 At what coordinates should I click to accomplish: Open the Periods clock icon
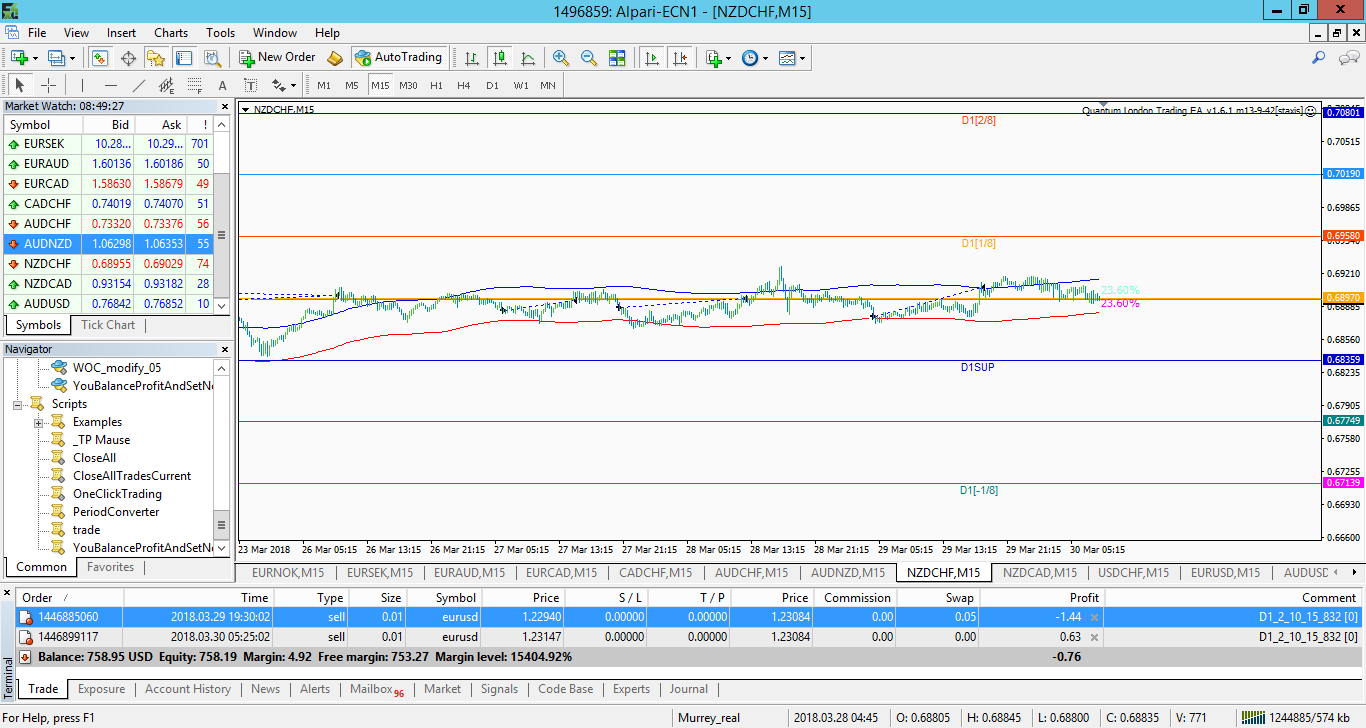click(750, 58)
